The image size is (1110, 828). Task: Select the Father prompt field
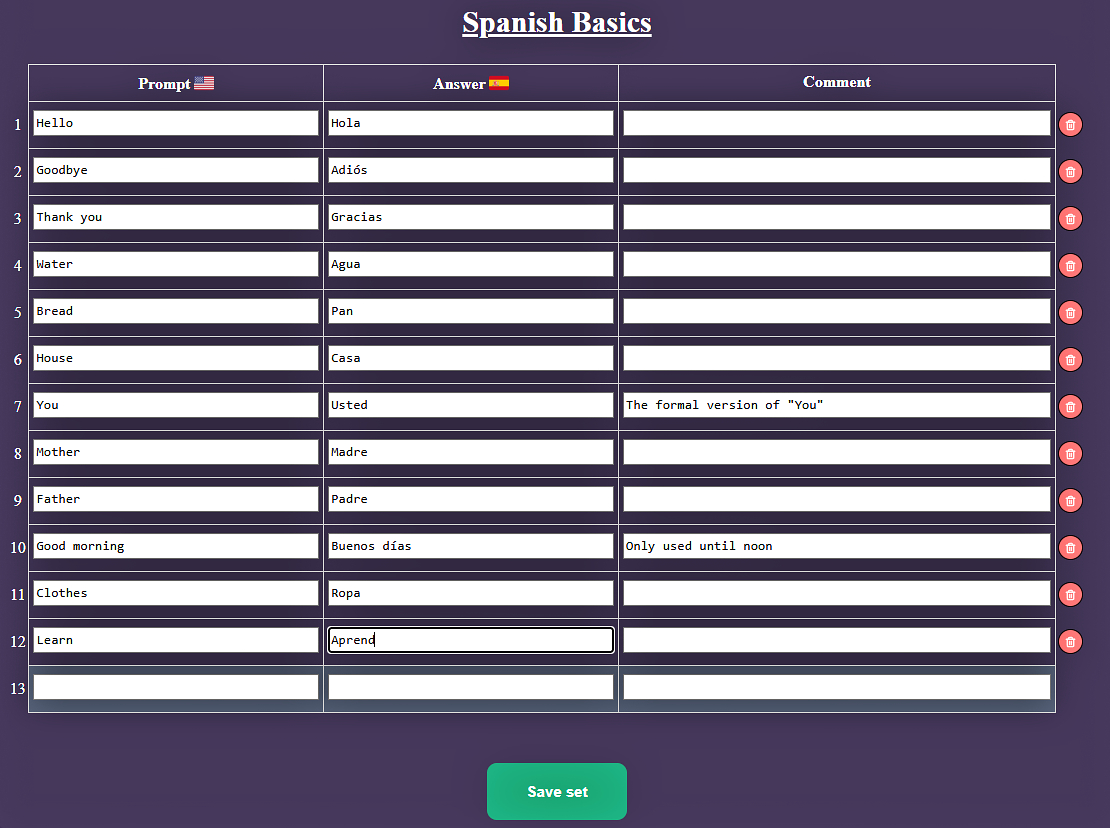tap(176, 499)
